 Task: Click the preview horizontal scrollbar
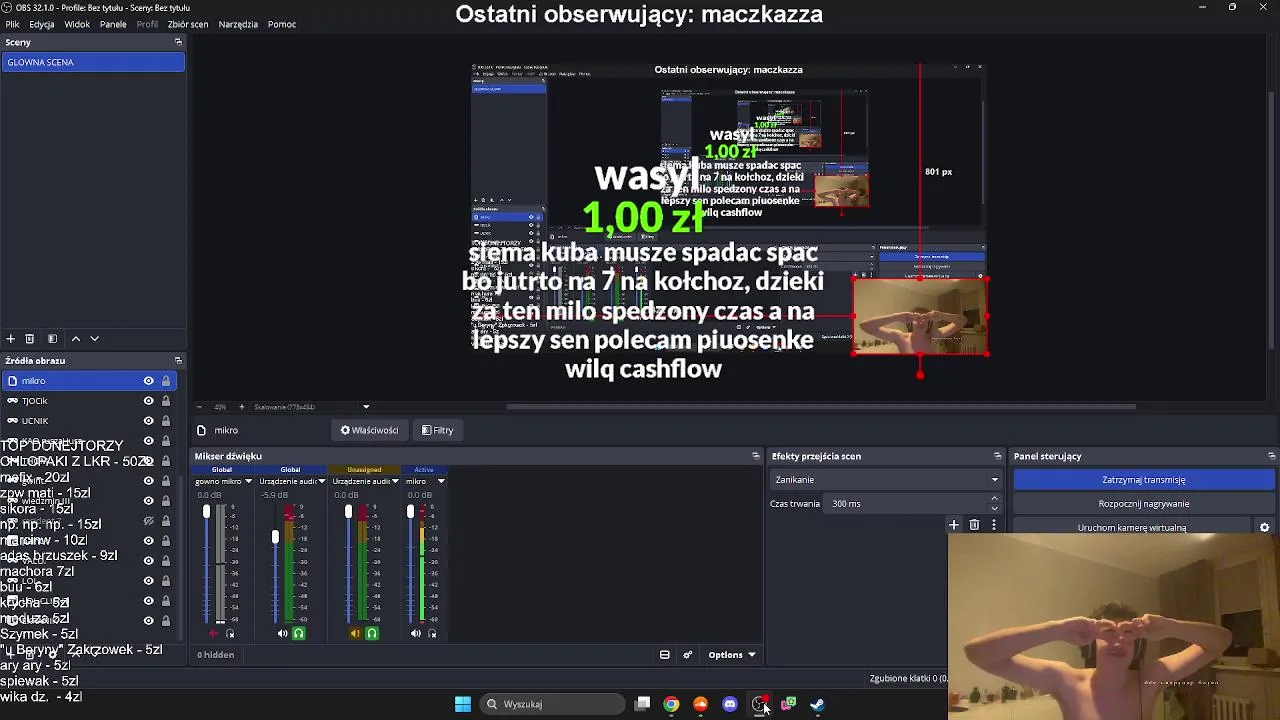[x=820, y=407]
